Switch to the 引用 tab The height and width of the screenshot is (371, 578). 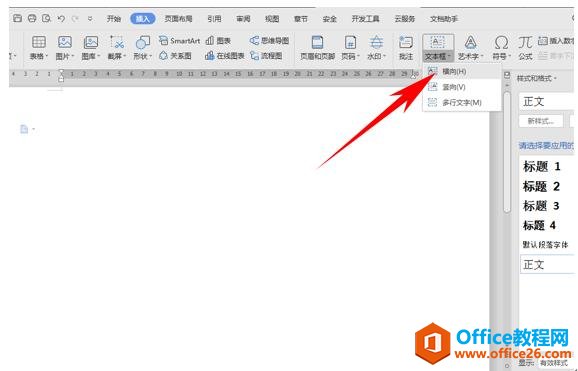(x=214, y=18)
